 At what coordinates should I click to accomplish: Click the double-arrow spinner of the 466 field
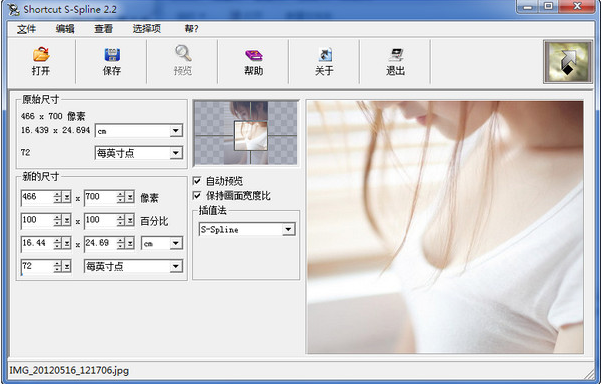coord(67,197)
